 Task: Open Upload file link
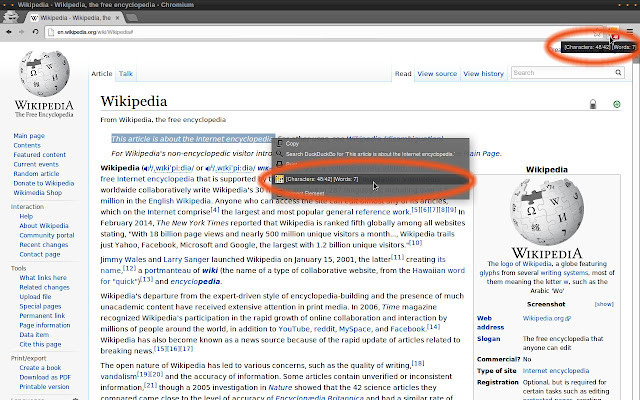coord(35,297)
